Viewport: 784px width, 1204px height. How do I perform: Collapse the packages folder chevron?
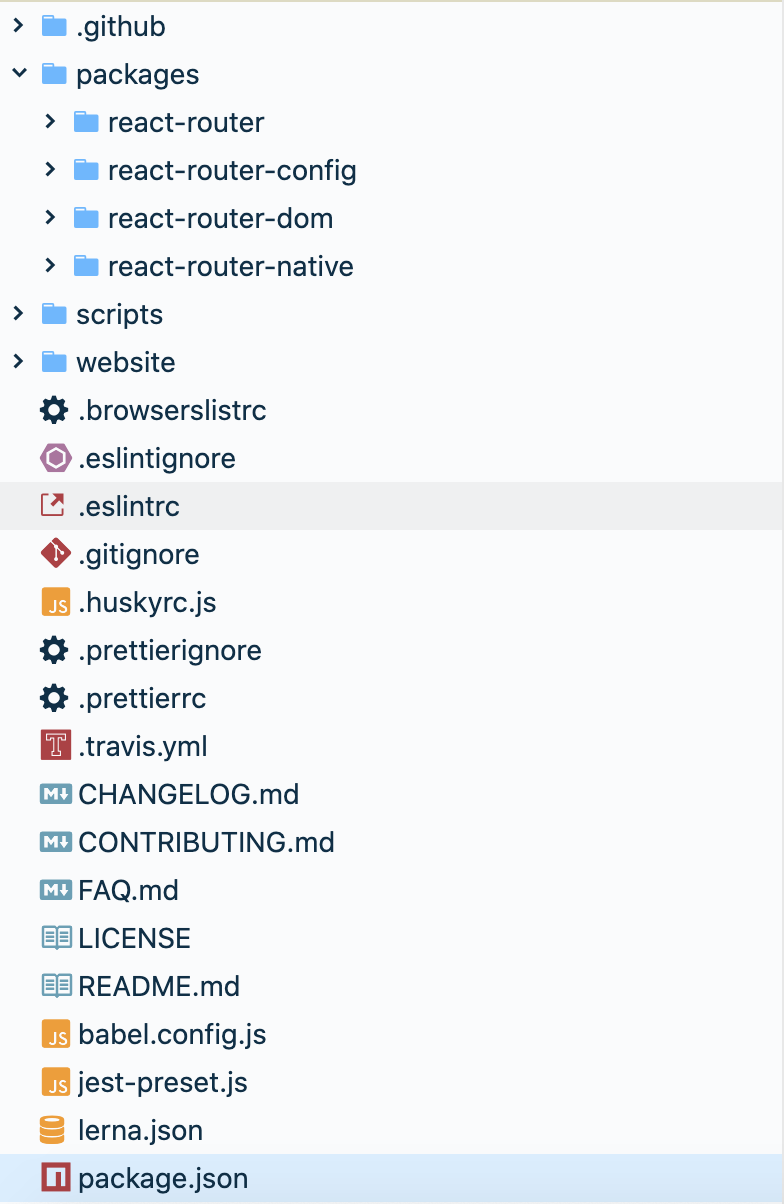click(19, 74)
